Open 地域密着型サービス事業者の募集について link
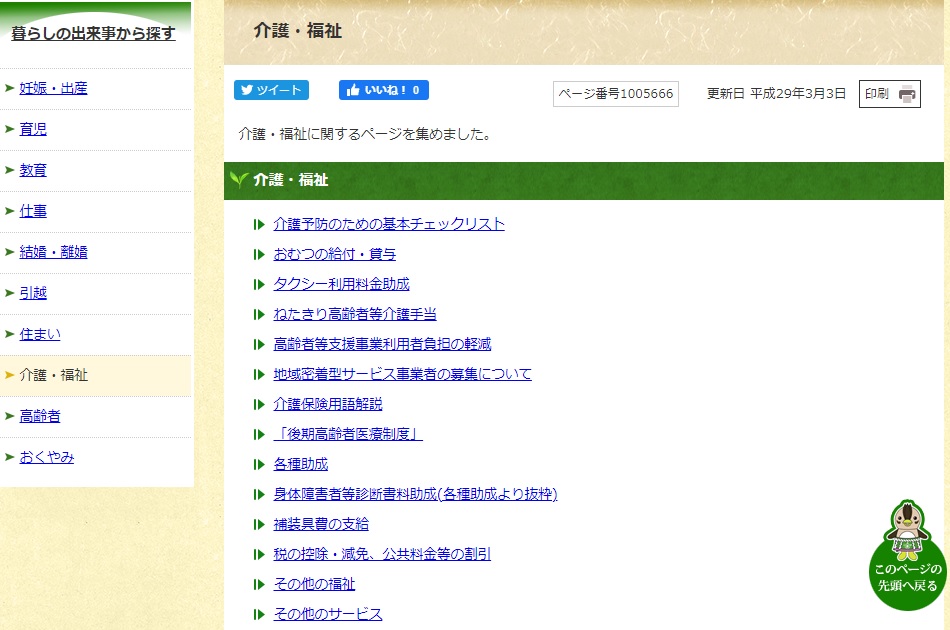The width and height of the screenshot is (950, 630). point(402,374)
